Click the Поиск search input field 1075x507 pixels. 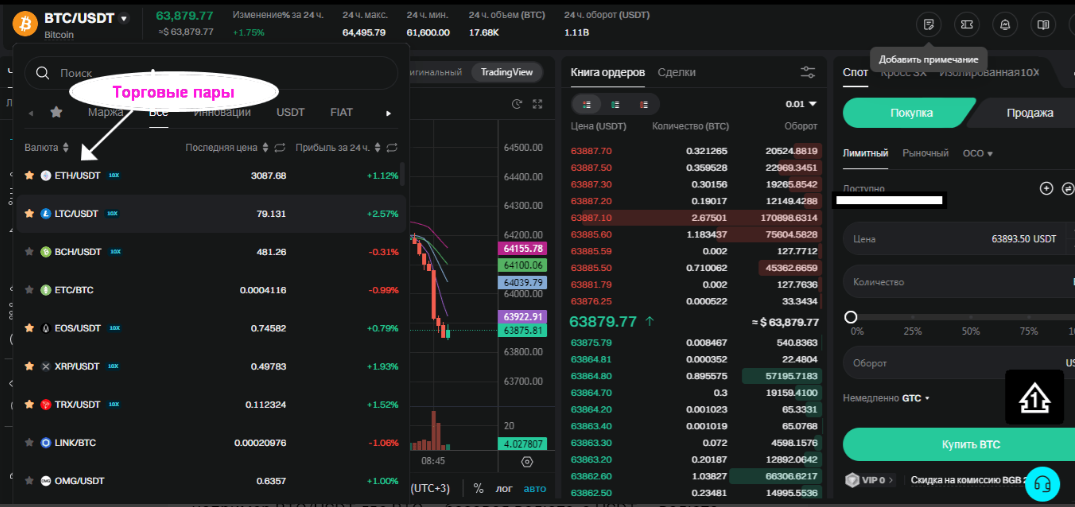tap(211, 73)
